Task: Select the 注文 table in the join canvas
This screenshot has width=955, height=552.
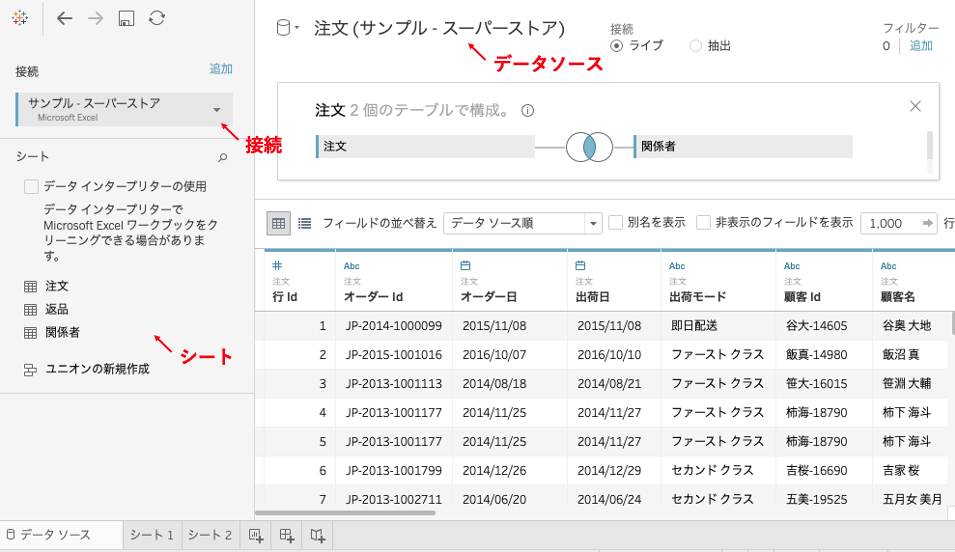Action: tap(425, 147)
